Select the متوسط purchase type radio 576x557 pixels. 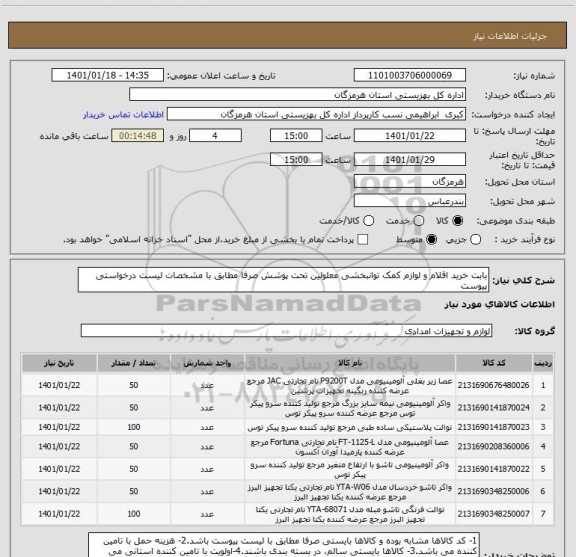pos(431,240)
